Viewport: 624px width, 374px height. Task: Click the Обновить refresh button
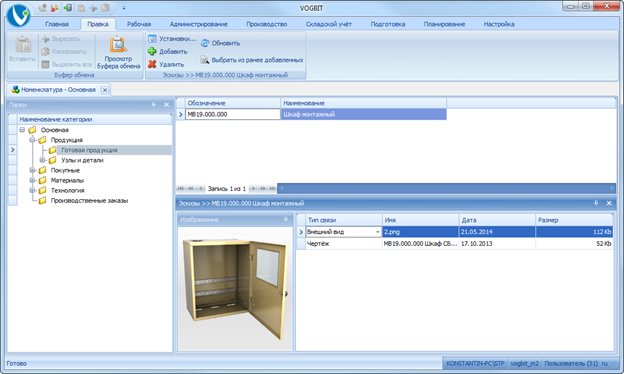click(x=220, y=43)
